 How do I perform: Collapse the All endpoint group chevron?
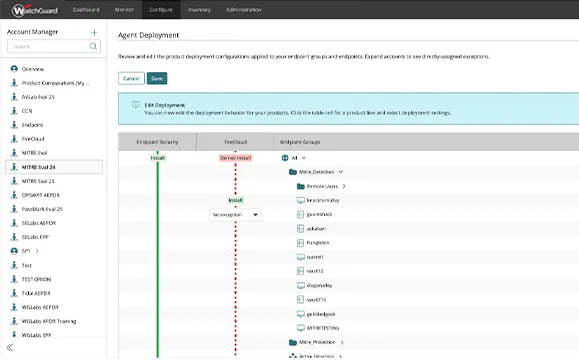tap(304, 158)
